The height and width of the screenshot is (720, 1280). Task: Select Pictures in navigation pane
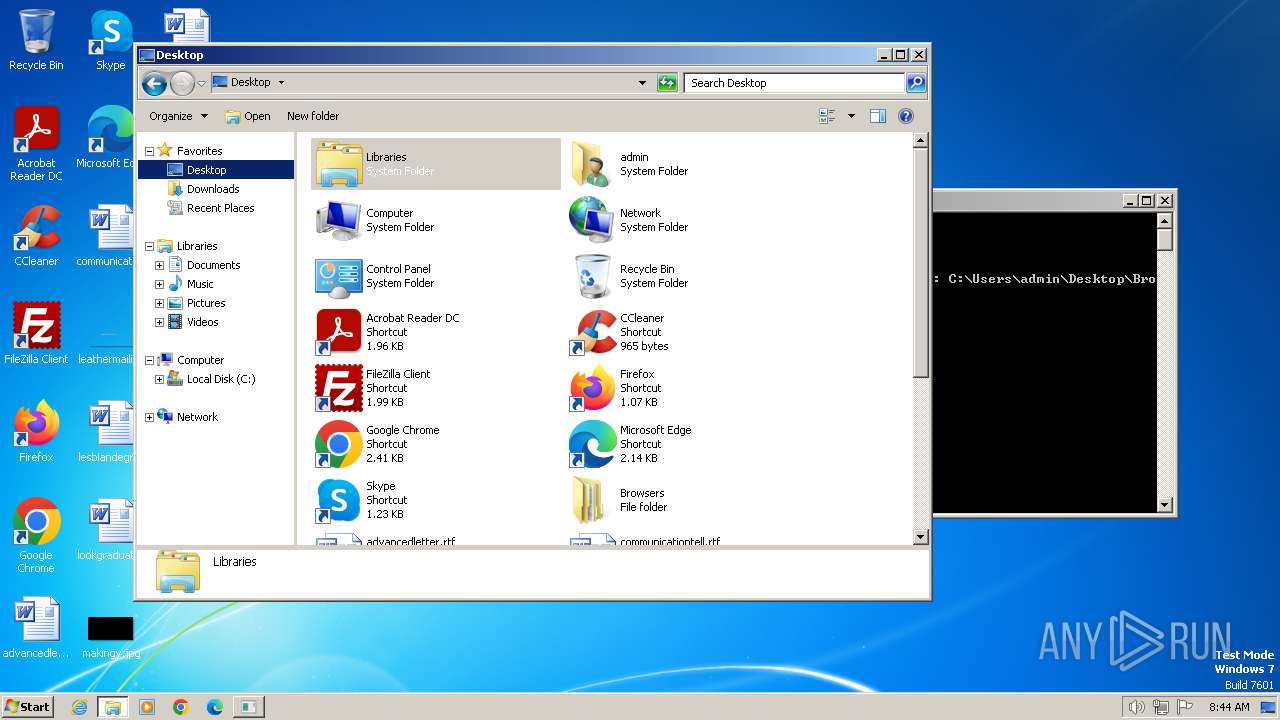(x=206, y=303)
